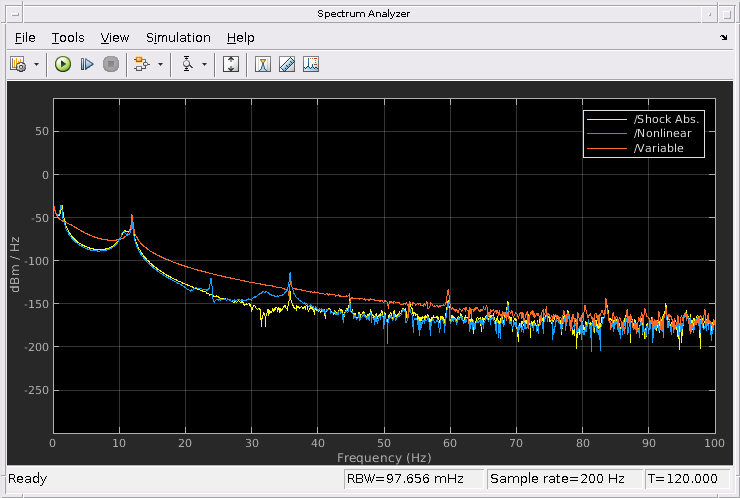Viewport: 740px width, 498px height.
Task: Enable cursor measurements icon
Action: coord(263,64)
